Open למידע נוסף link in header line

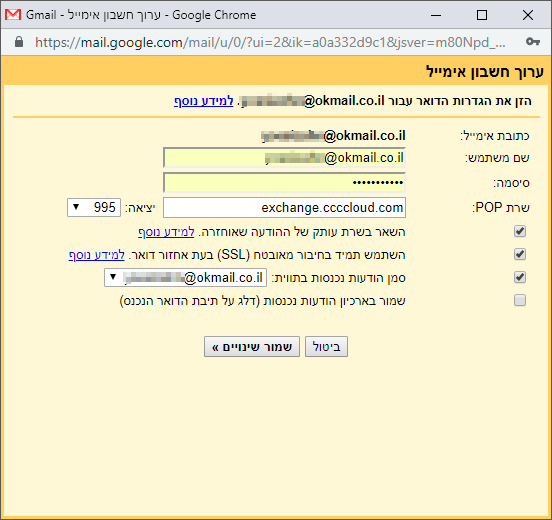point(203,101)
